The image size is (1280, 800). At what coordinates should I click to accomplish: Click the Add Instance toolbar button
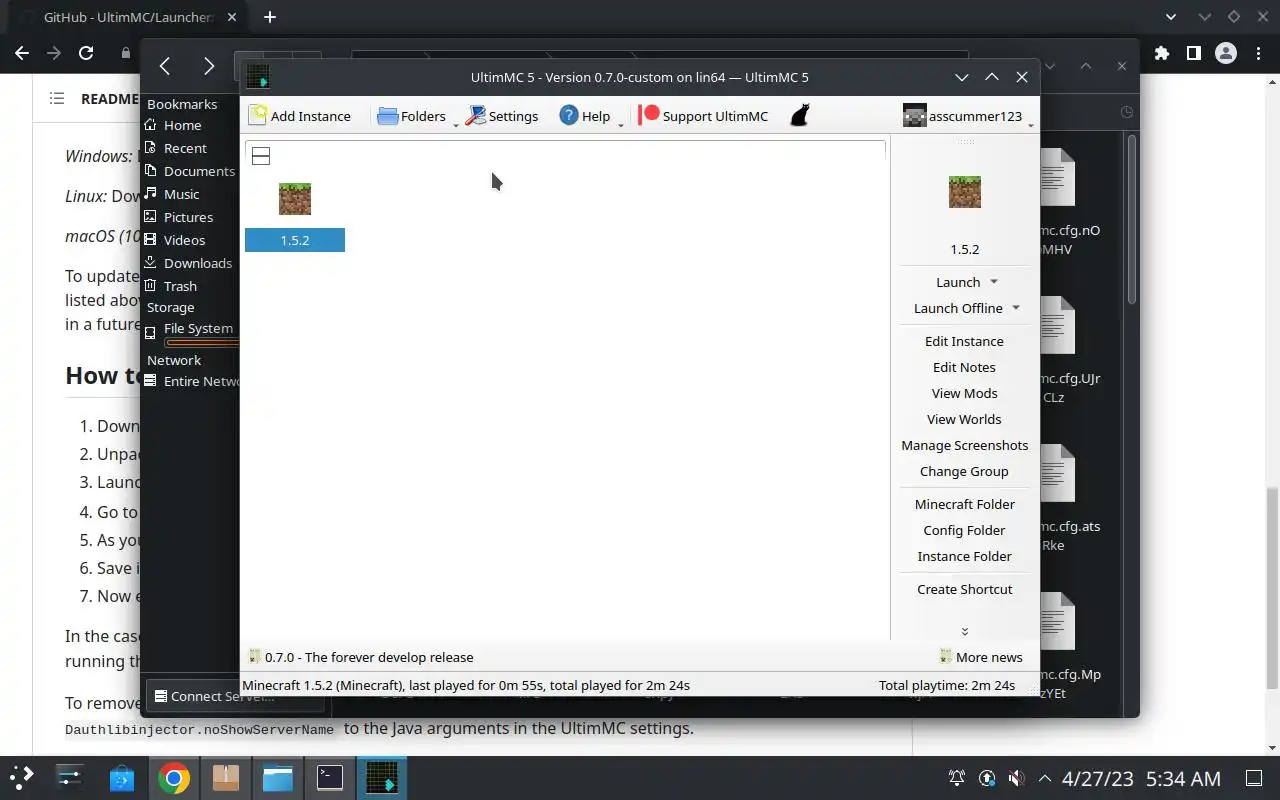[300, 116]
